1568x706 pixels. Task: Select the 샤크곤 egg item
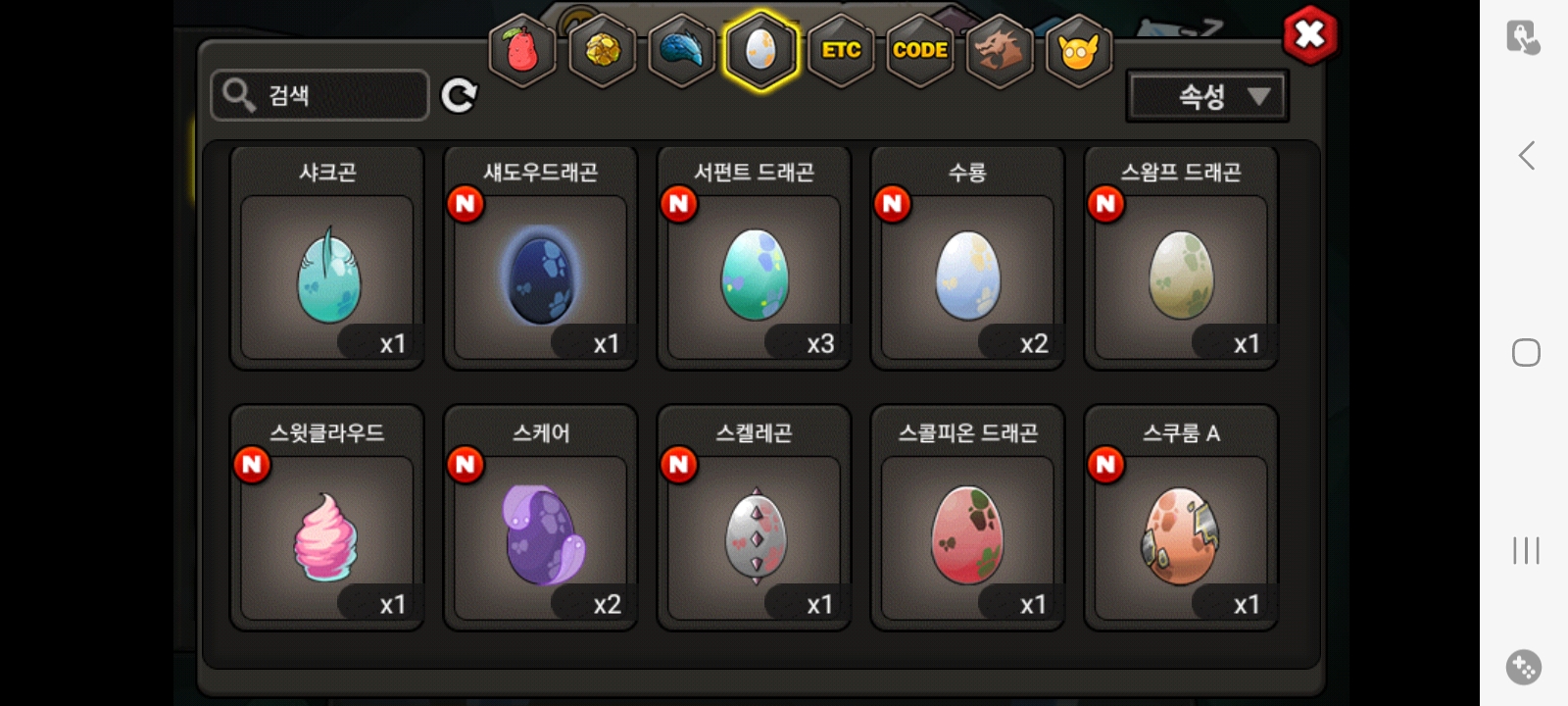click(x=327, y=258)
